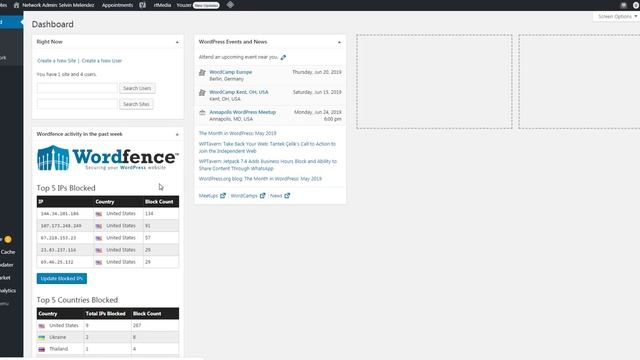This screenshot has height=360, width=640.
Task: Click the Search Sites button
Action: [136, 104]
